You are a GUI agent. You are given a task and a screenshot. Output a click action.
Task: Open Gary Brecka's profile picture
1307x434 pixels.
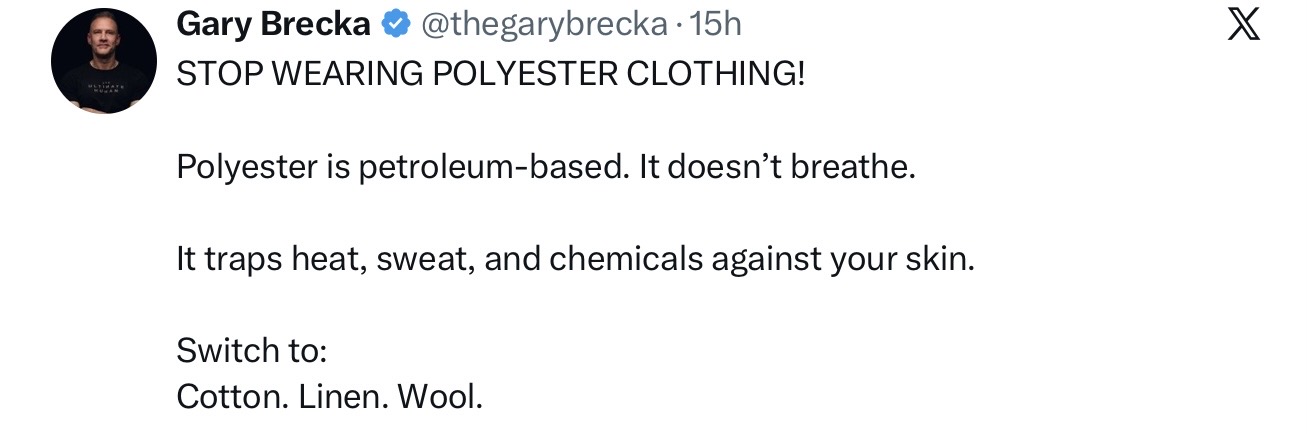104,61
